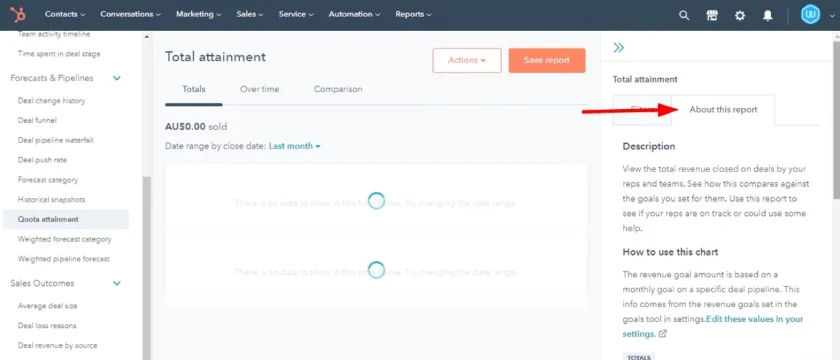
Task: Switch to the Over time tab
Action: coord(259,89)
